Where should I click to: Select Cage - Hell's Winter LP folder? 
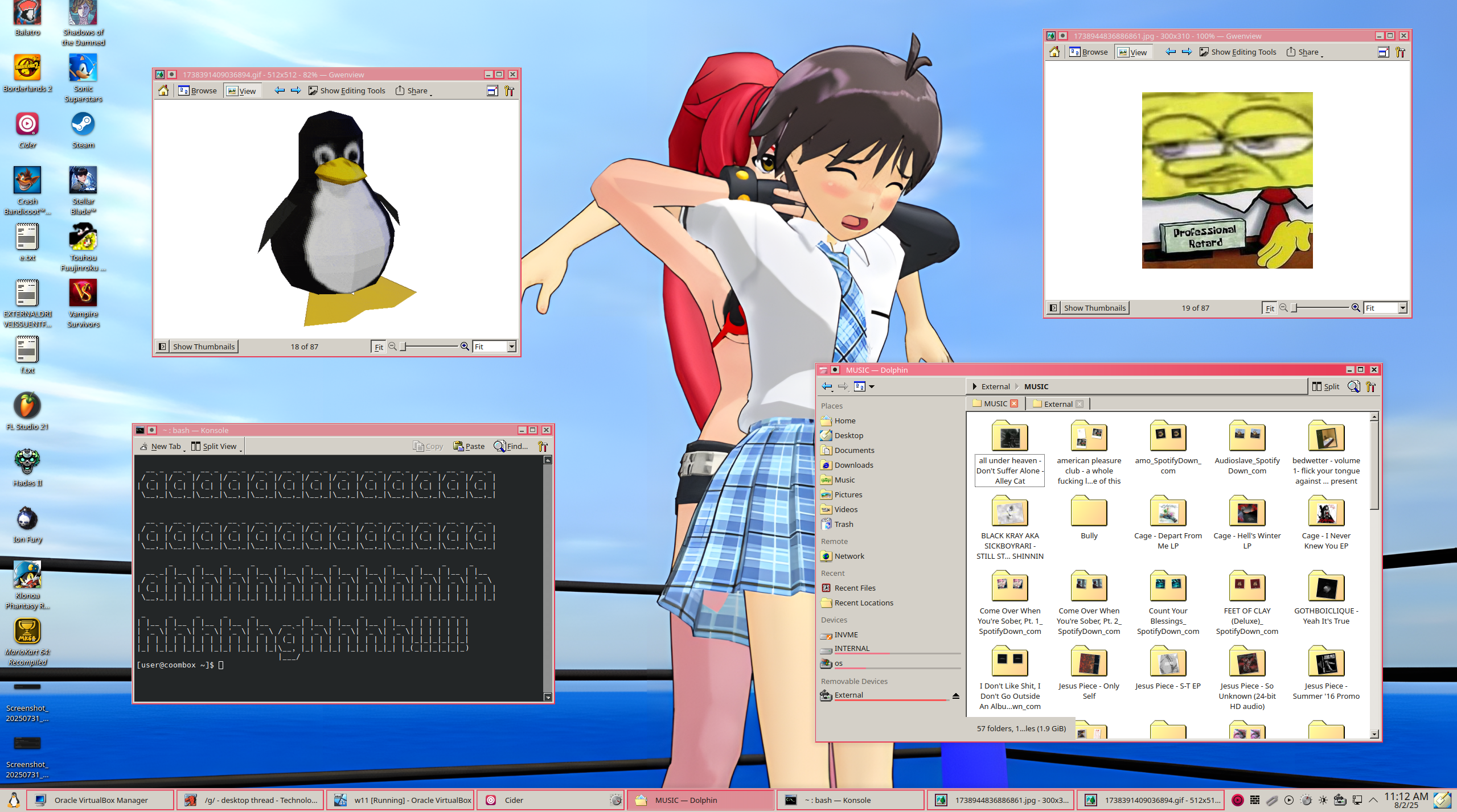pos(1247,522)
